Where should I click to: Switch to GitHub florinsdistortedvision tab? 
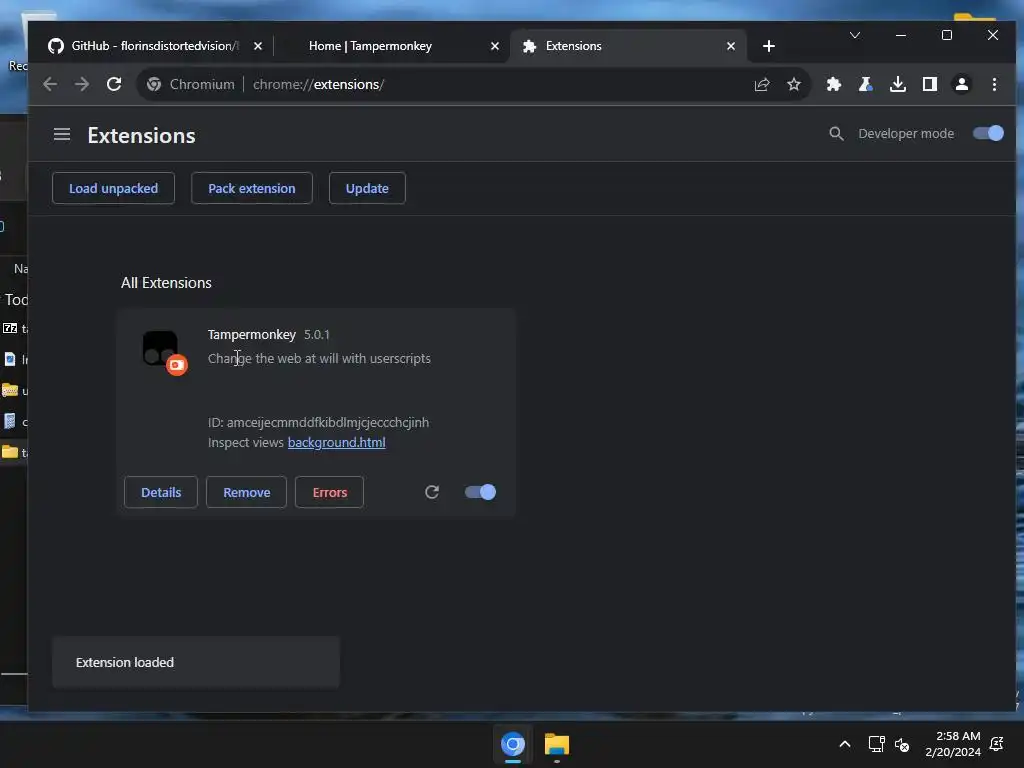155,46
